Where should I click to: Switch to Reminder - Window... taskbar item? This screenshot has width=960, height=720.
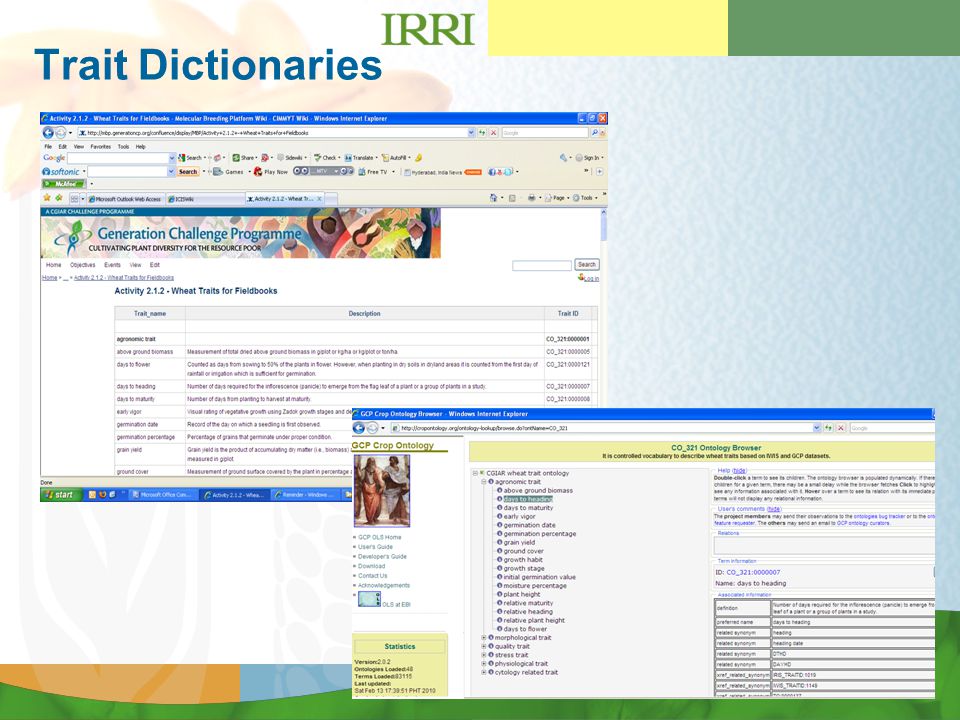pos(304,495)
